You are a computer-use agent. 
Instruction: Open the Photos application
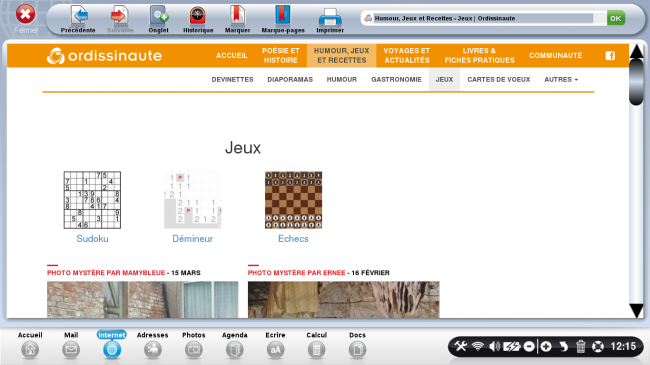point(194,345)
